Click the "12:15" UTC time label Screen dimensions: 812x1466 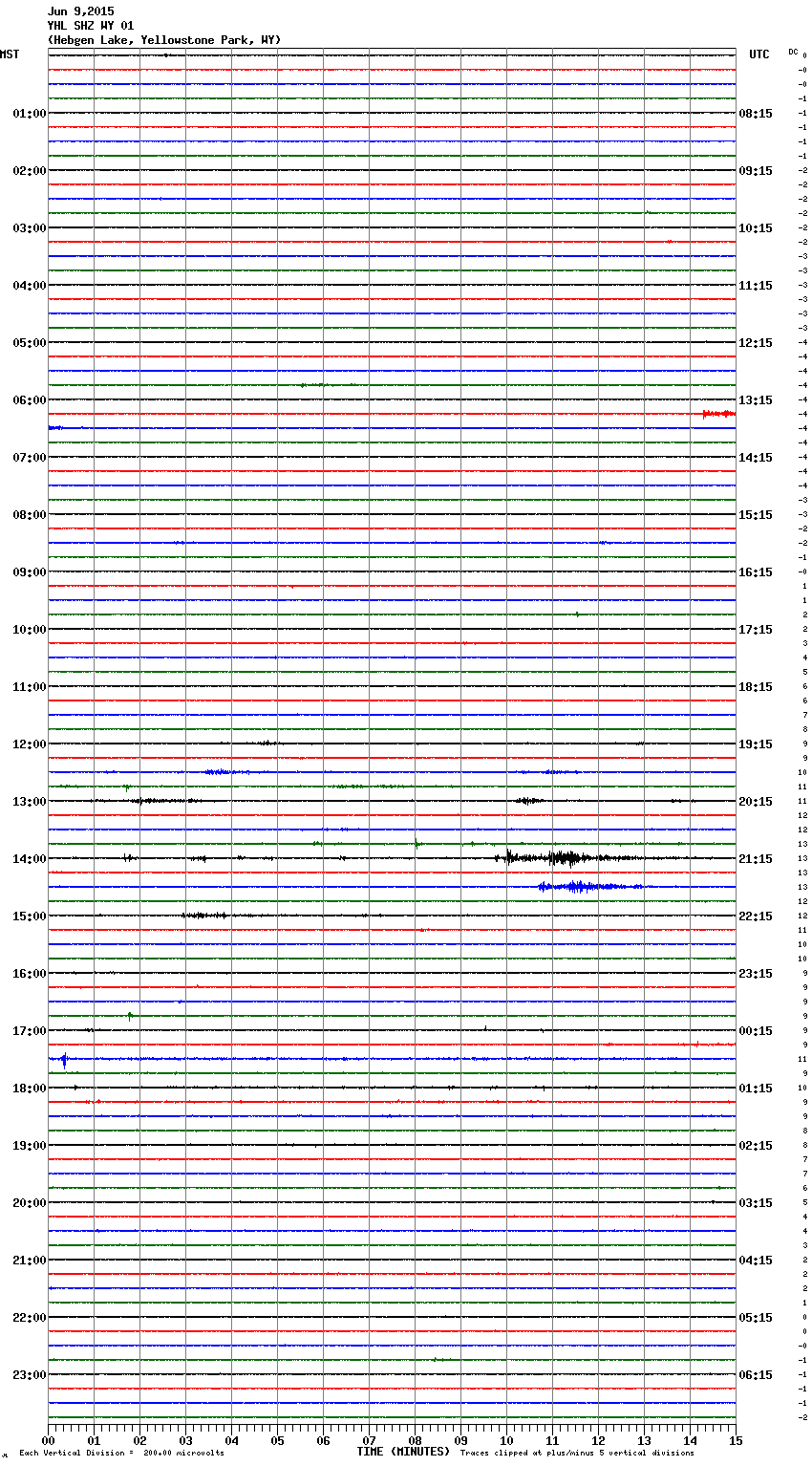click(756, 343)
